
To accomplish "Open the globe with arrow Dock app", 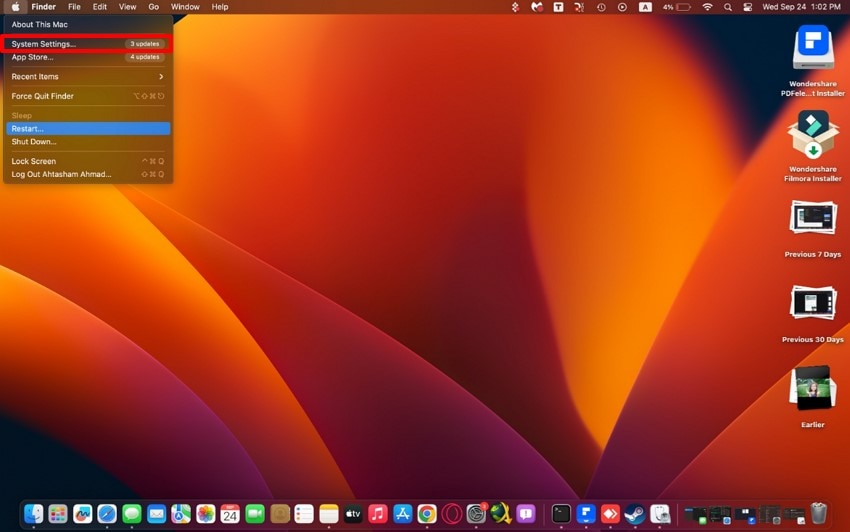I will [x=501, y=514].
